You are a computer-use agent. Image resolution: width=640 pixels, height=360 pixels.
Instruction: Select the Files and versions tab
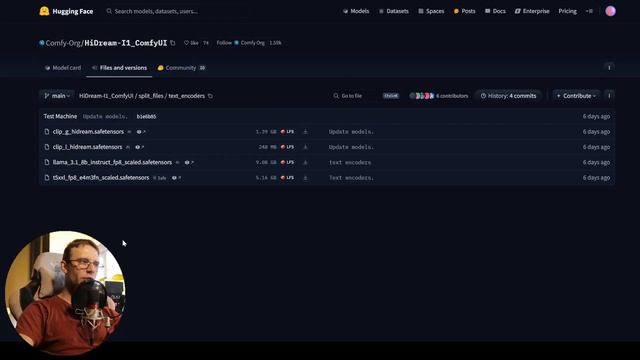[x=119, y=68]
